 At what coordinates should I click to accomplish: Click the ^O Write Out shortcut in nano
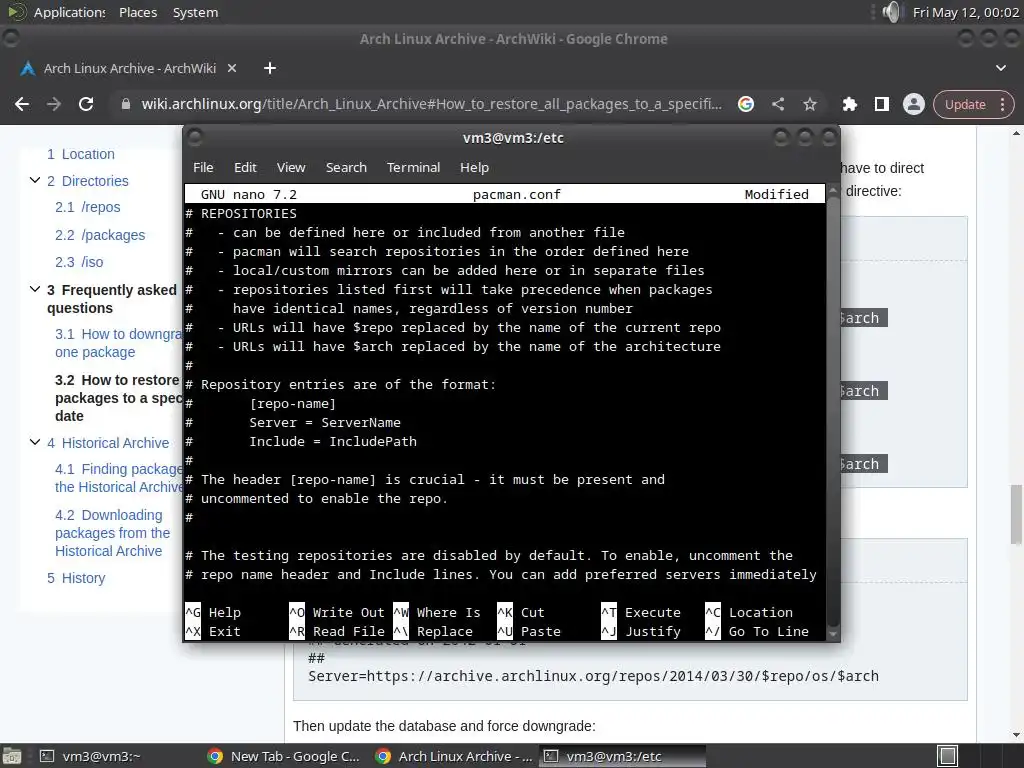point(337,613)
